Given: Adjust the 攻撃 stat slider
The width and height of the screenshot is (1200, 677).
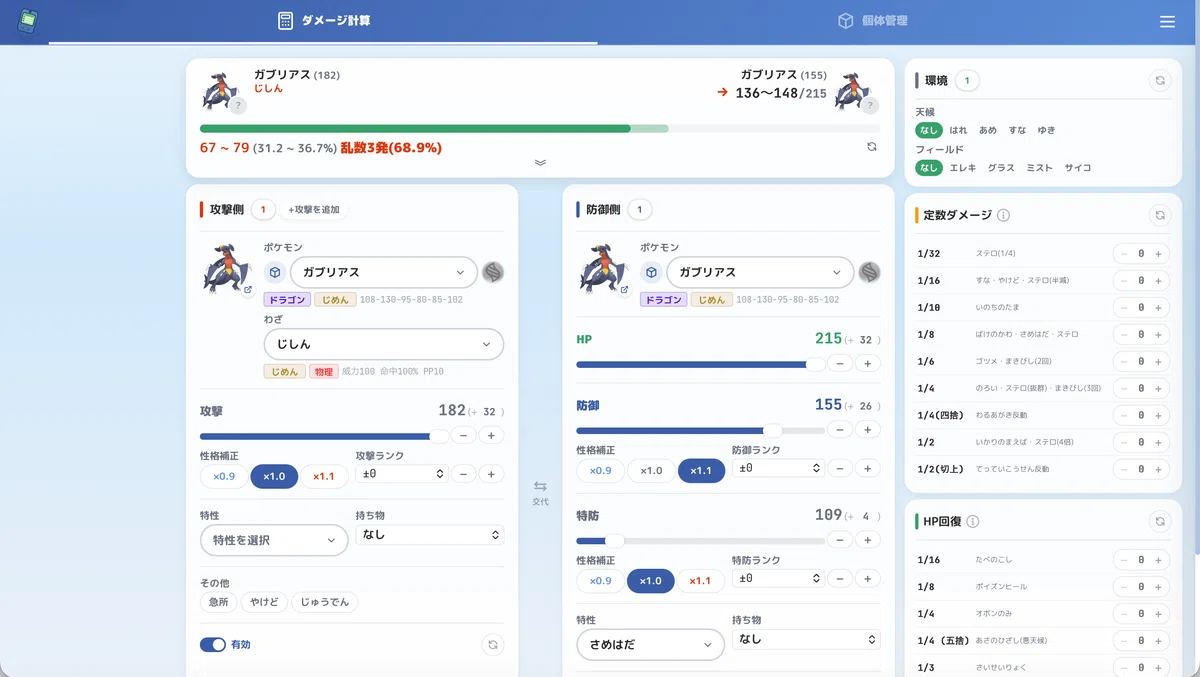Looking at the screenshot, I should pos(325,436).
